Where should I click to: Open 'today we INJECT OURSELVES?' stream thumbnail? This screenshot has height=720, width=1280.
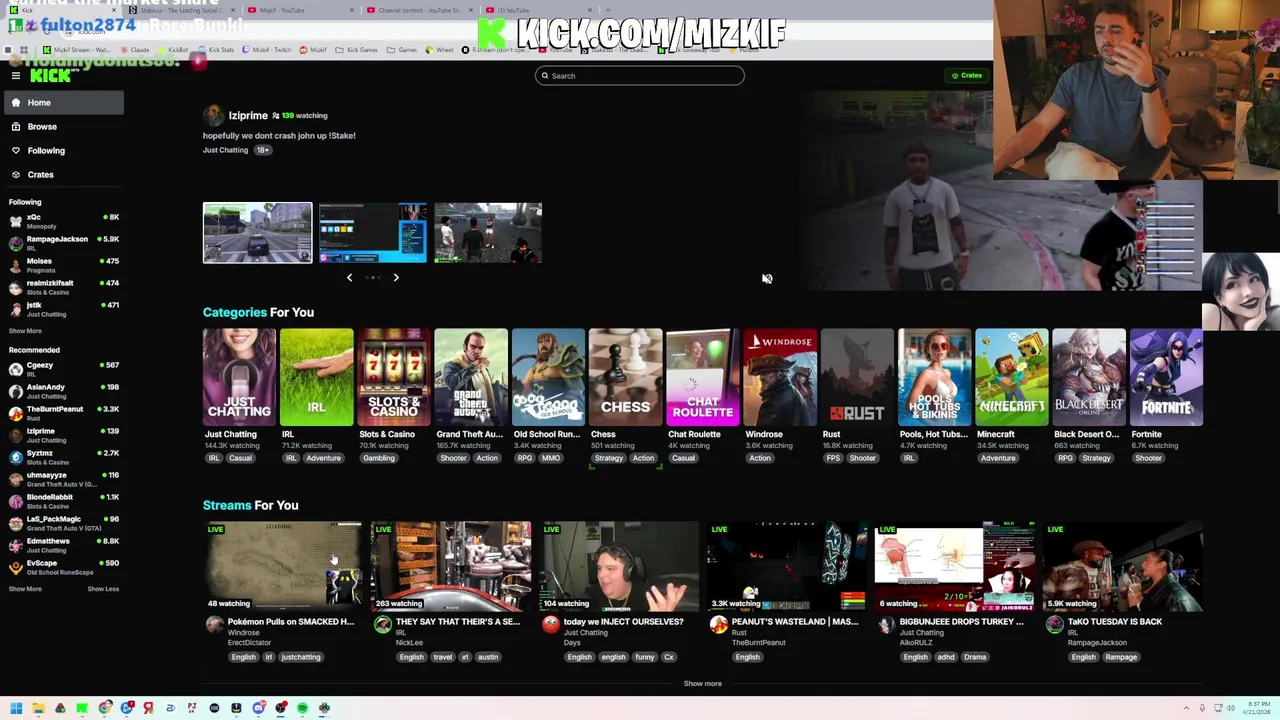pos(619,566)
